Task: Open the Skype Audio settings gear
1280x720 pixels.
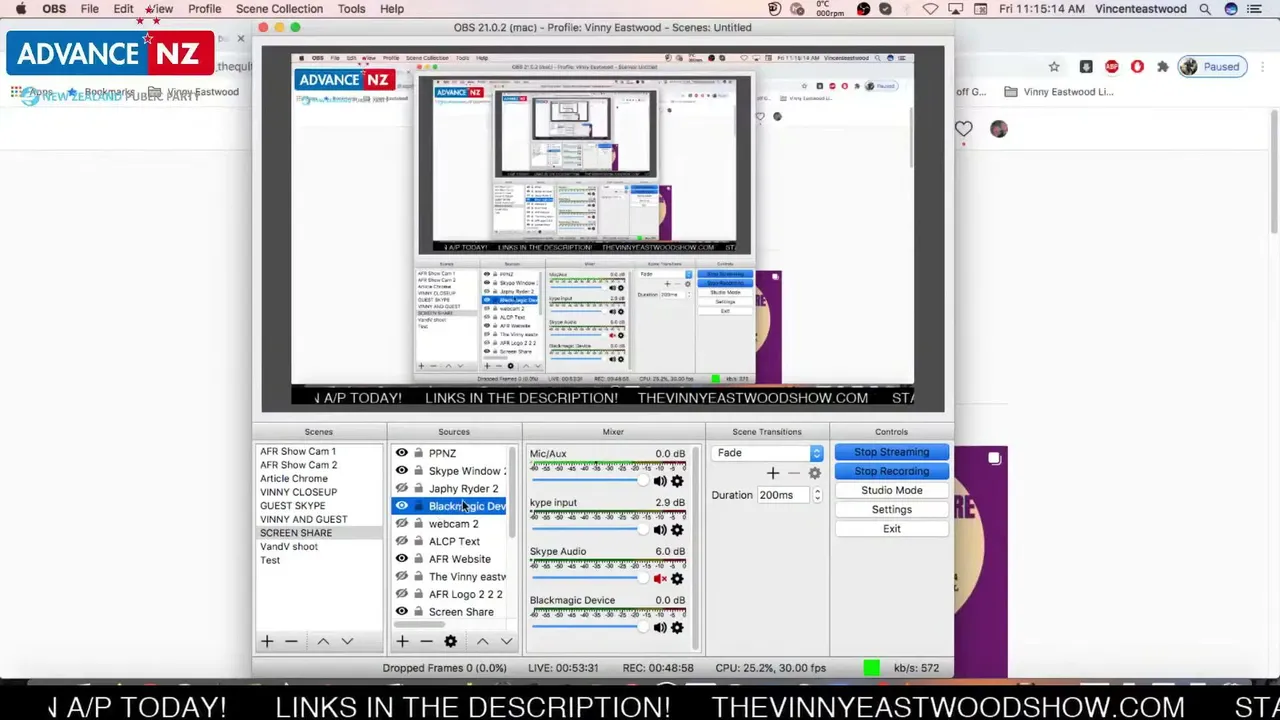Action: (677, 579)
